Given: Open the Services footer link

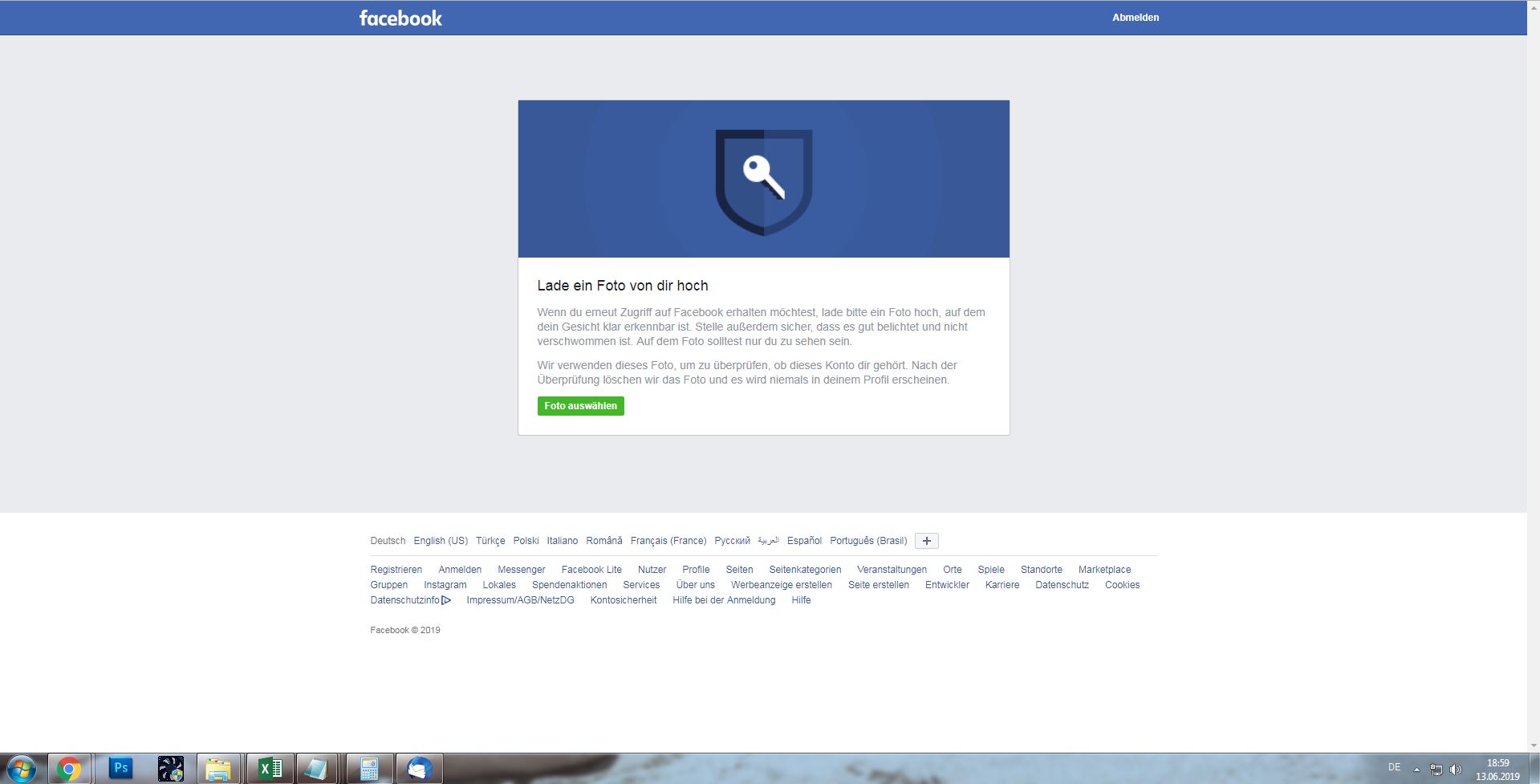Looking at the screenshot, I should pos(641,585).
